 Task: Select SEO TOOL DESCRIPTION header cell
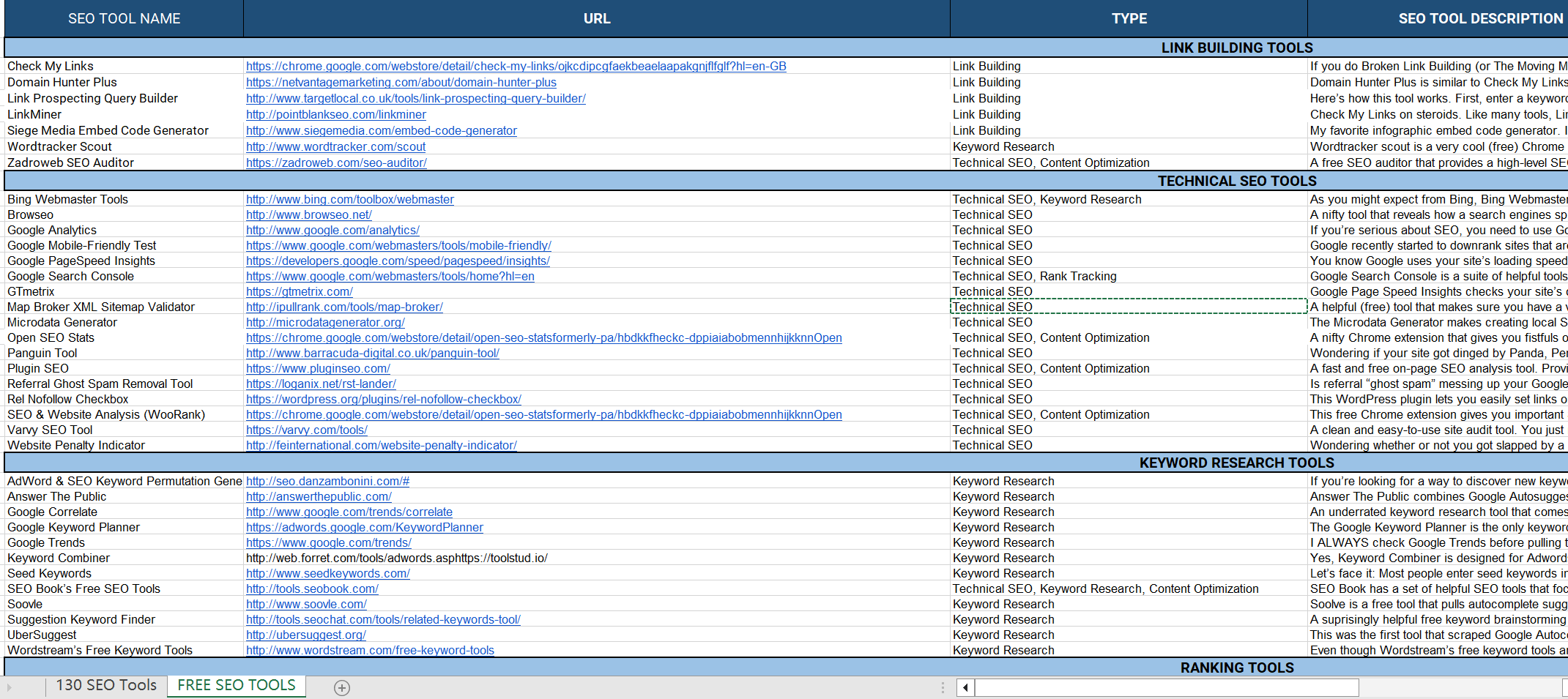click(1438, 18)
